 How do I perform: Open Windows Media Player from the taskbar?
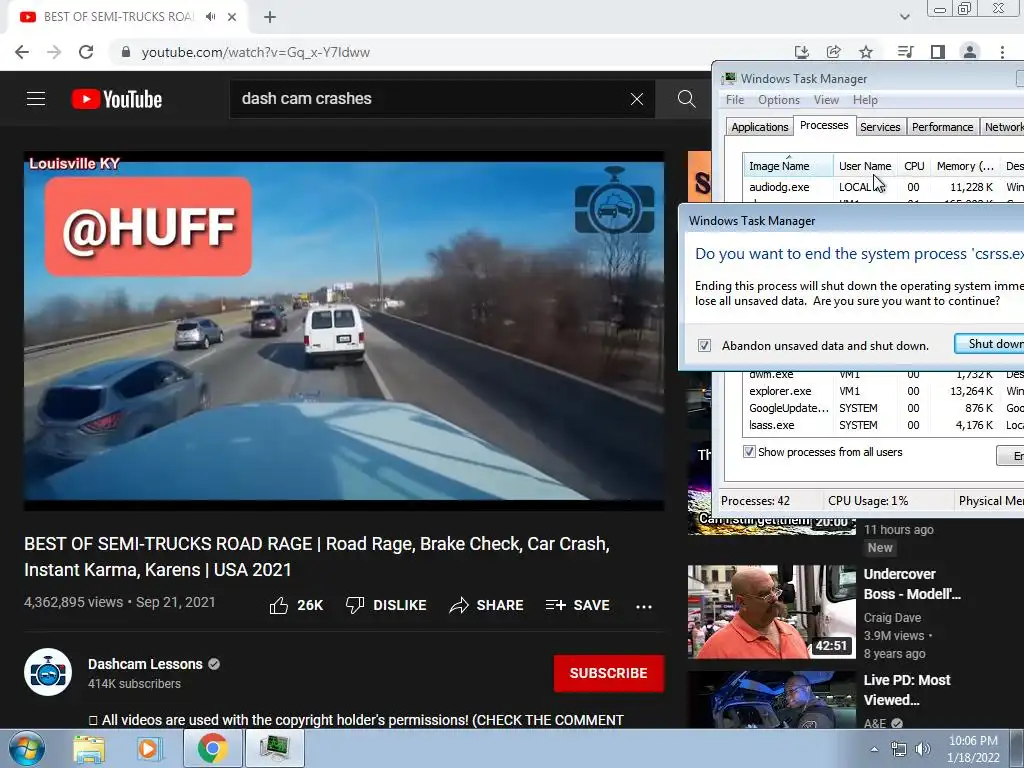point(149,749)
